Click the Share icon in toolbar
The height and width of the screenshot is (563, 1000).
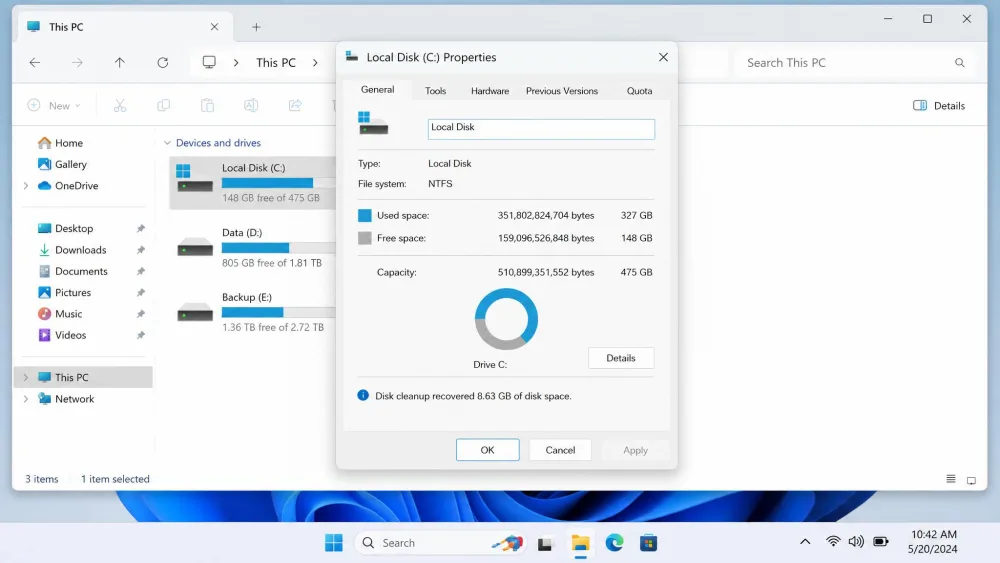coord(295,105)
